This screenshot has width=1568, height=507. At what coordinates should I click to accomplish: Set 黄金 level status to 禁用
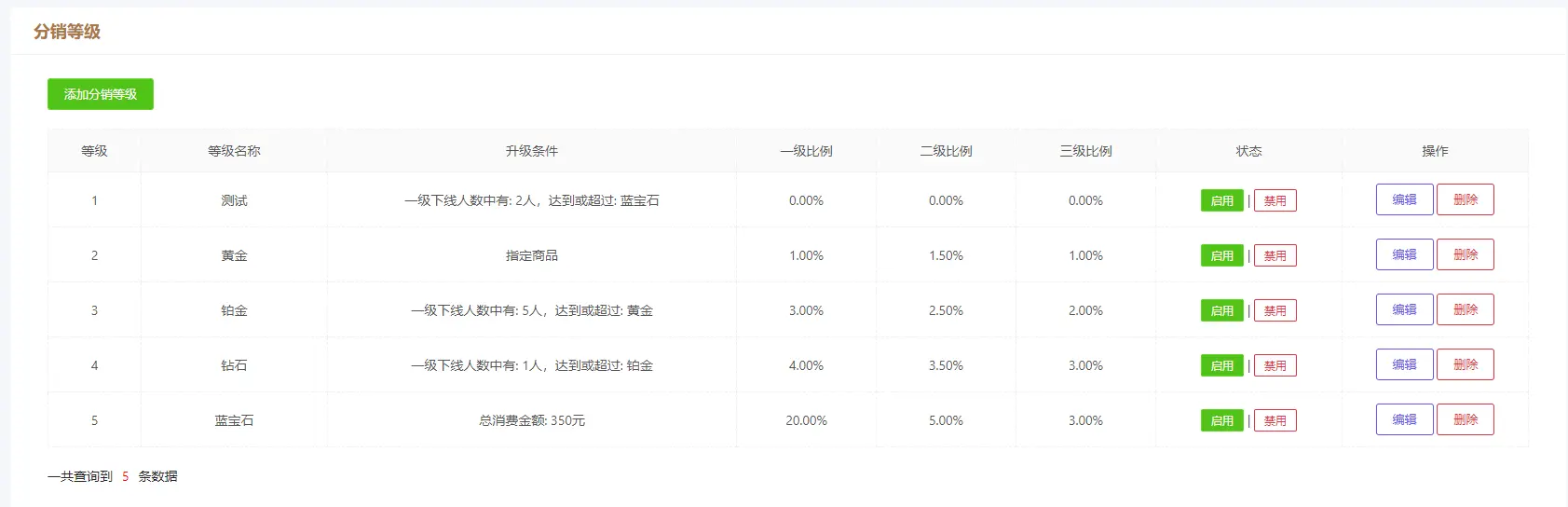(1275, 255)
